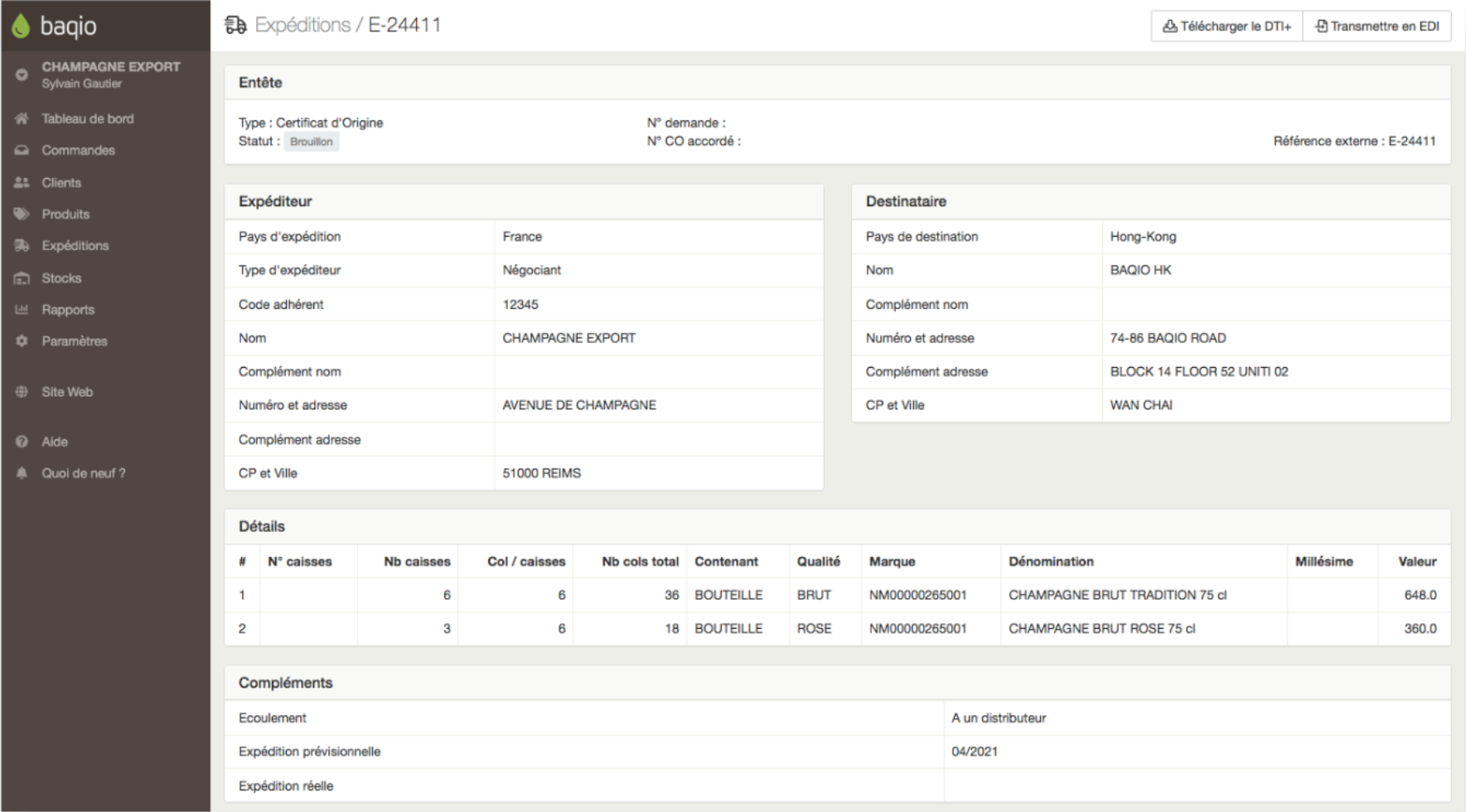Open the Site Web label in sidebar
Screen dimensions: 1466x812
point(67,392)
